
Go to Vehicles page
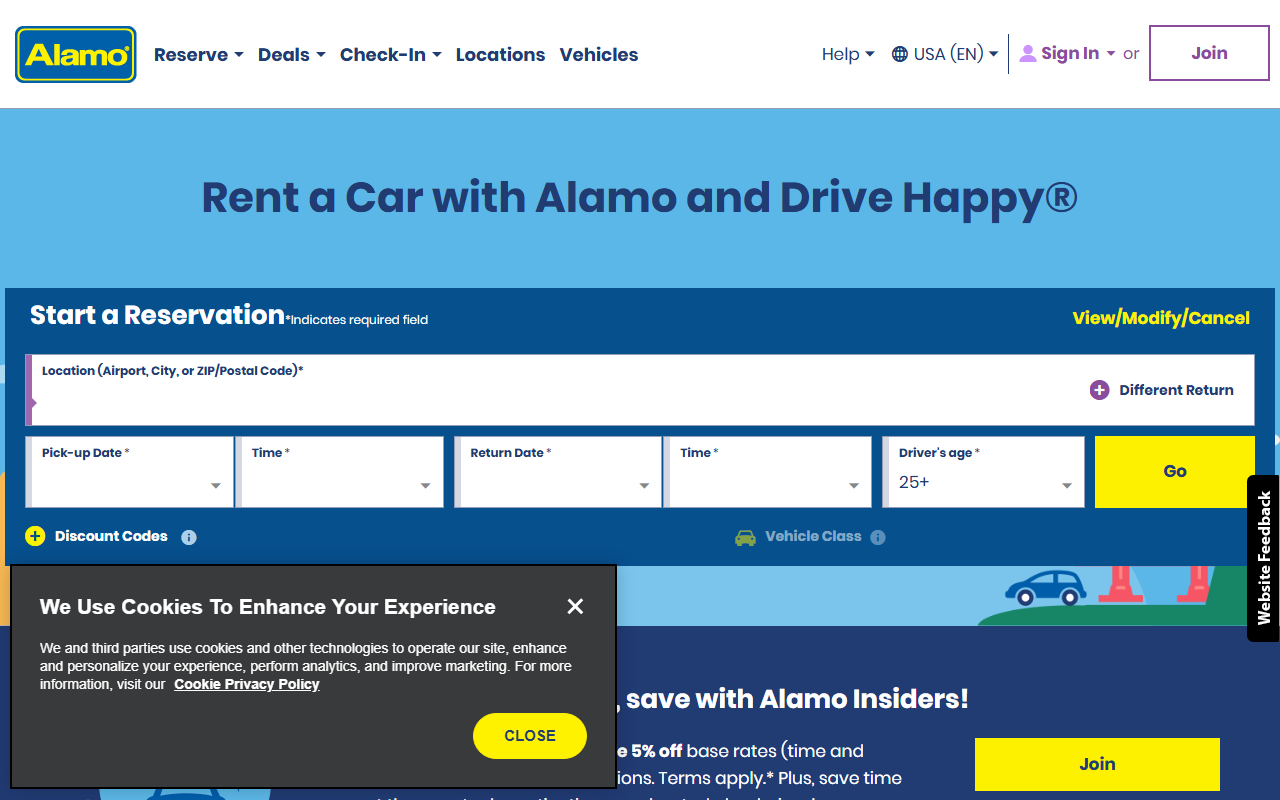coord(598,55)
